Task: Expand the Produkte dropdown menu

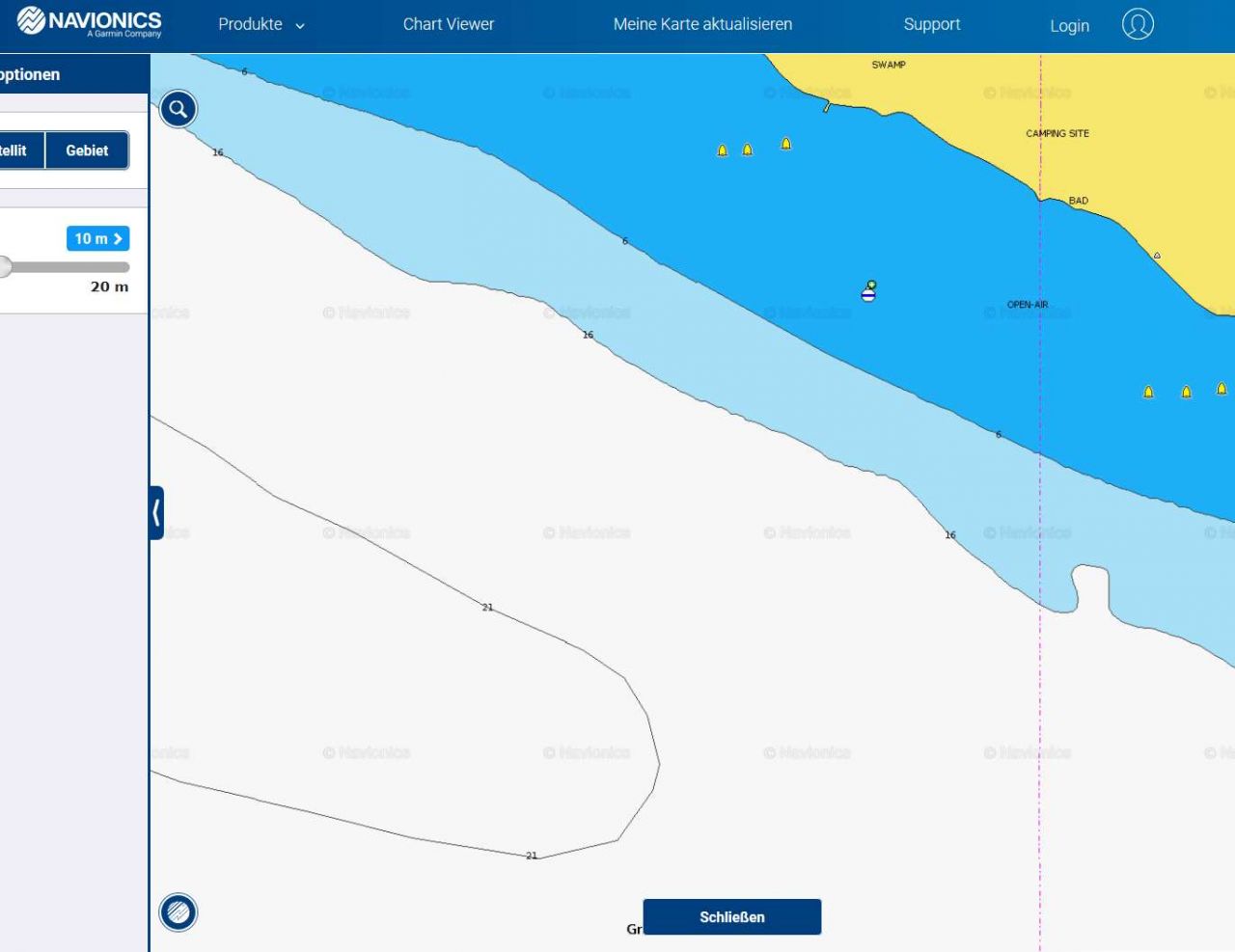Action: pos(261,25)
